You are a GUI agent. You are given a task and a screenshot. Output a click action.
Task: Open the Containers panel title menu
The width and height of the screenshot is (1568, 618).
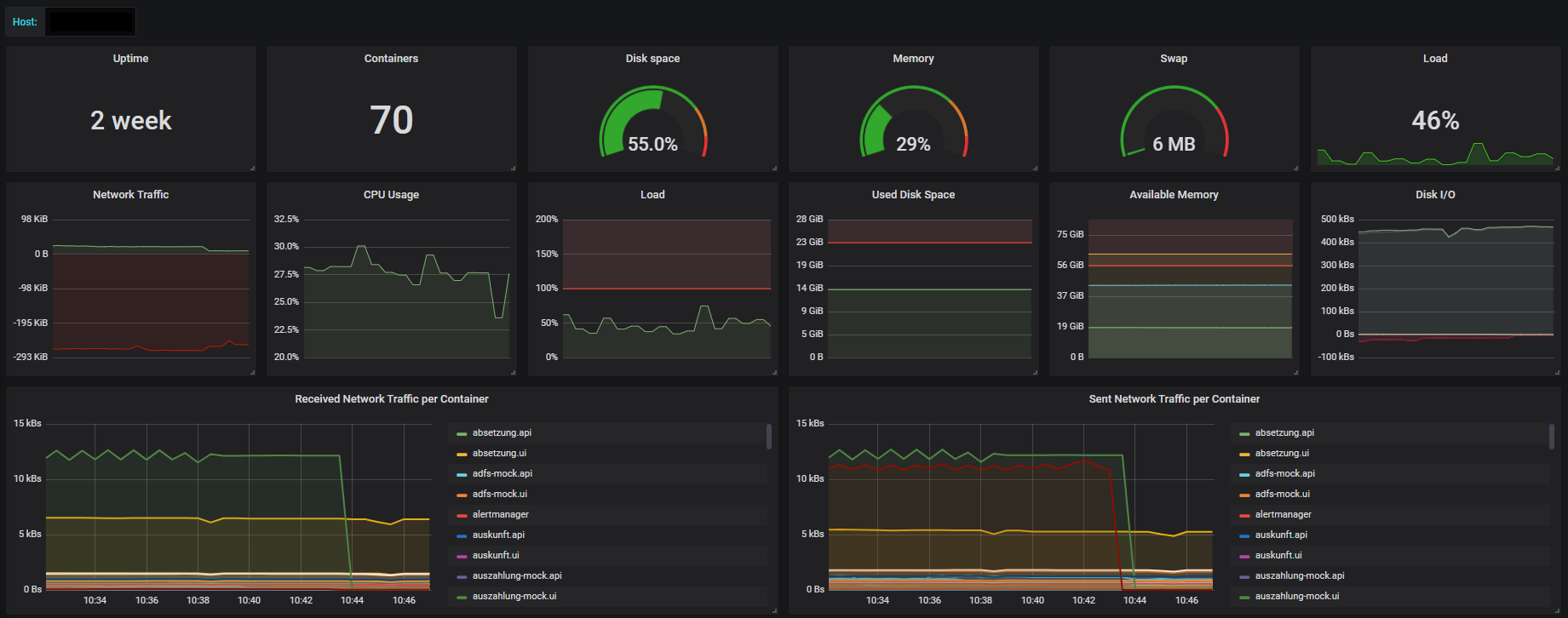pyautogui.click(x=391, y=59)
